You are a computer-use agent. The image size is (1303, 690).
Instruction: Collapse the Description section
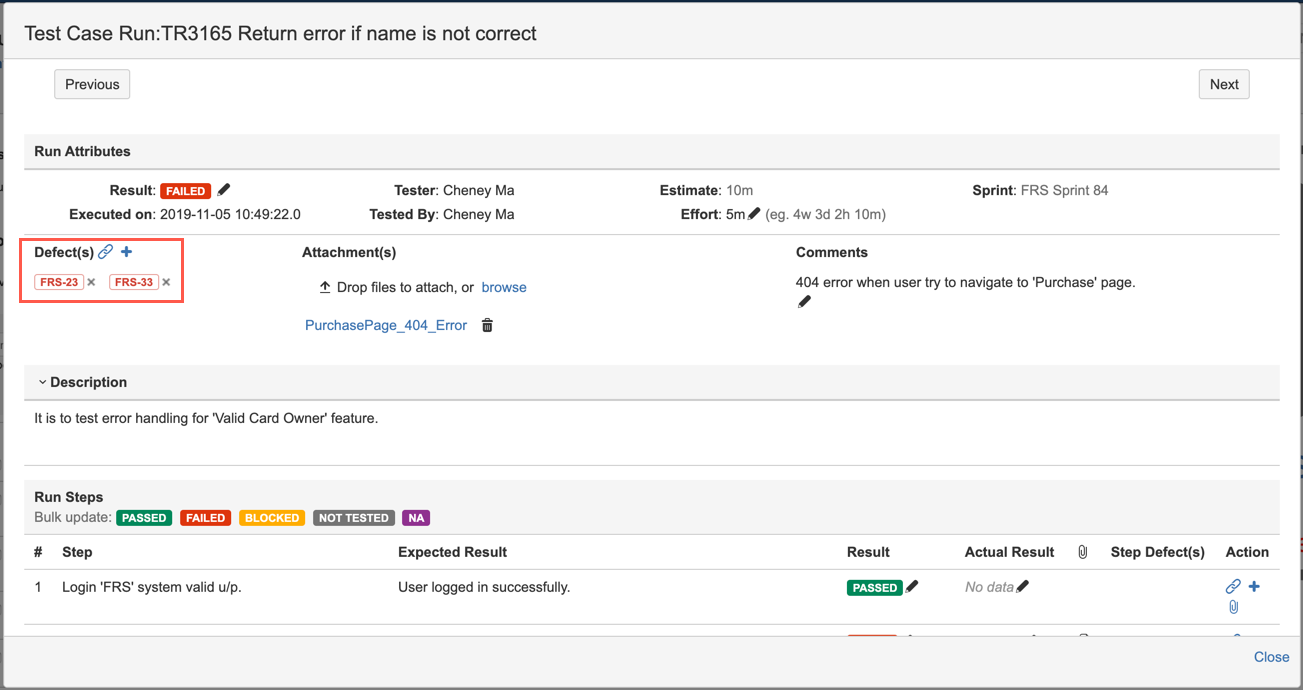tap(43, 382)
